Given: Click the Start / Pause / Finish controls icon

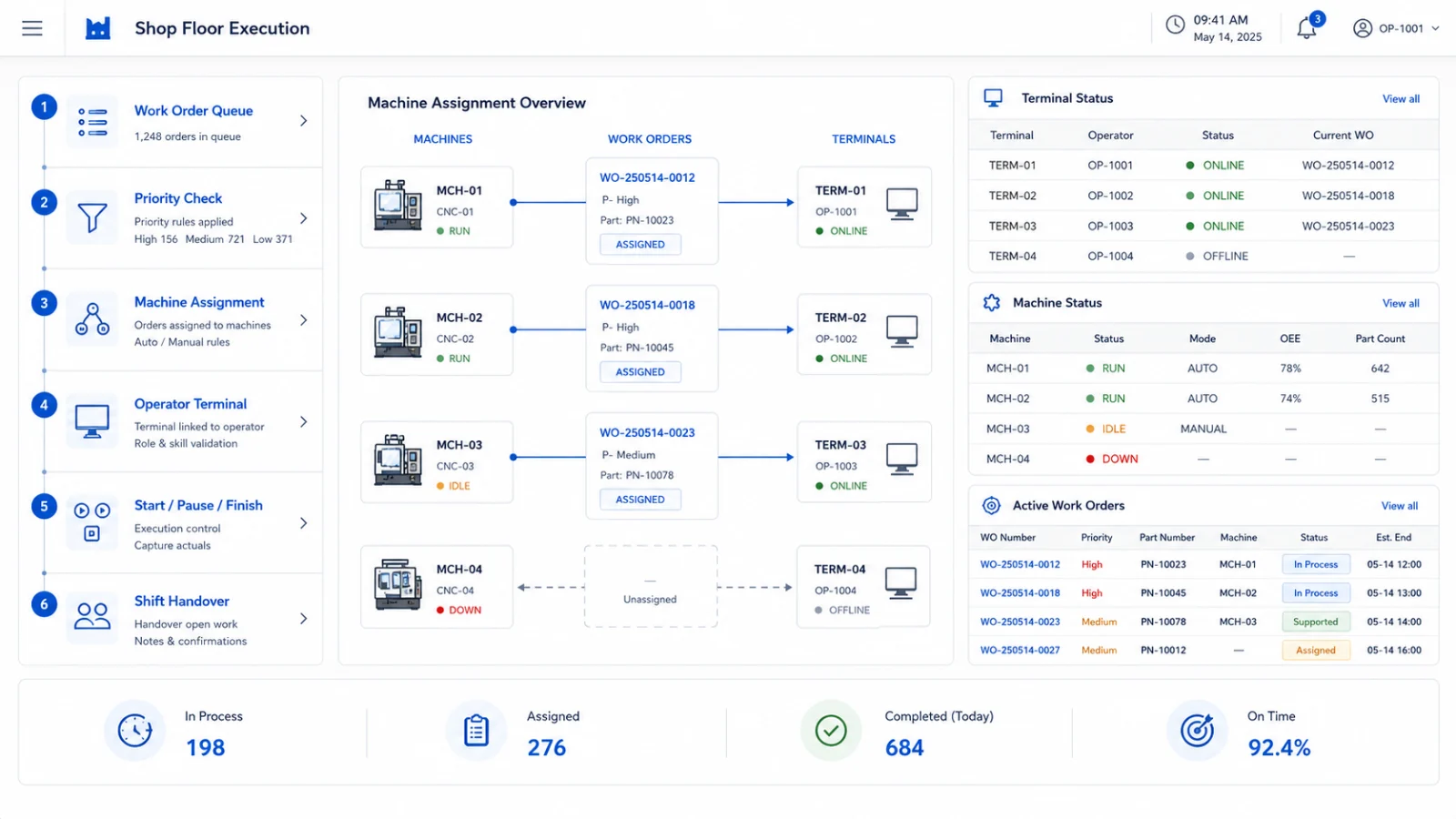Looking at the screenshot, I should coord(92,522).
